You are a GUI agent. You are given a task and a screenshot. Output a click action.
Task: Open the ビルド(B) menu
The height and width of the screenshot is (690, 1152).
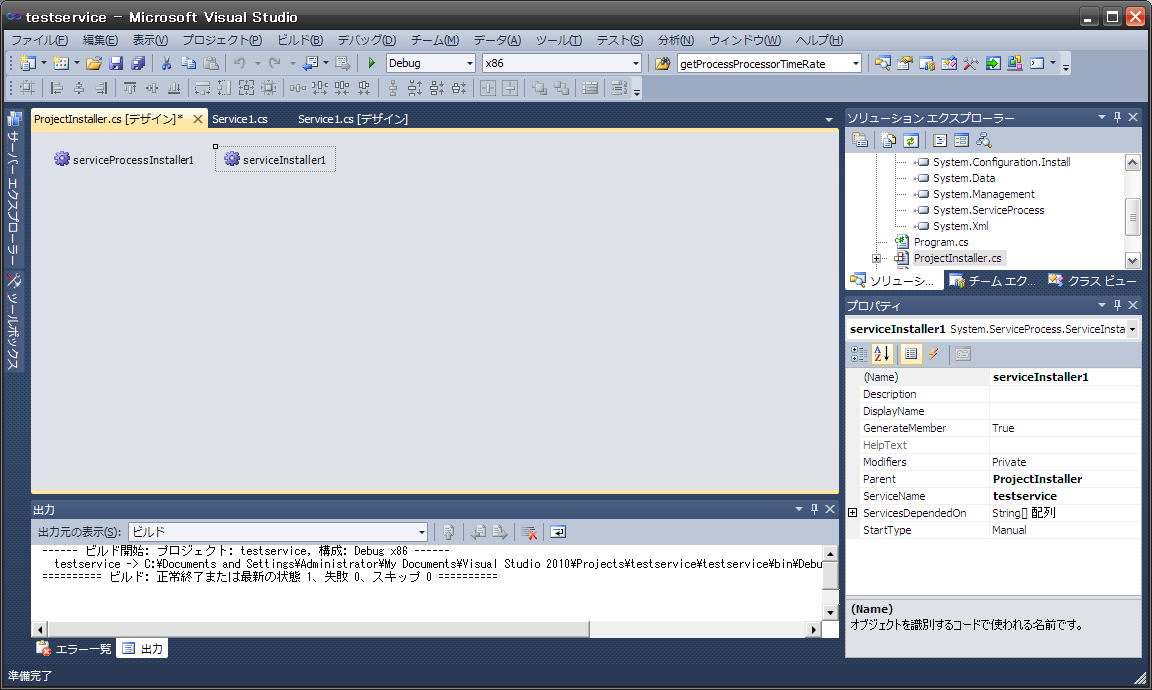[300, 40]
